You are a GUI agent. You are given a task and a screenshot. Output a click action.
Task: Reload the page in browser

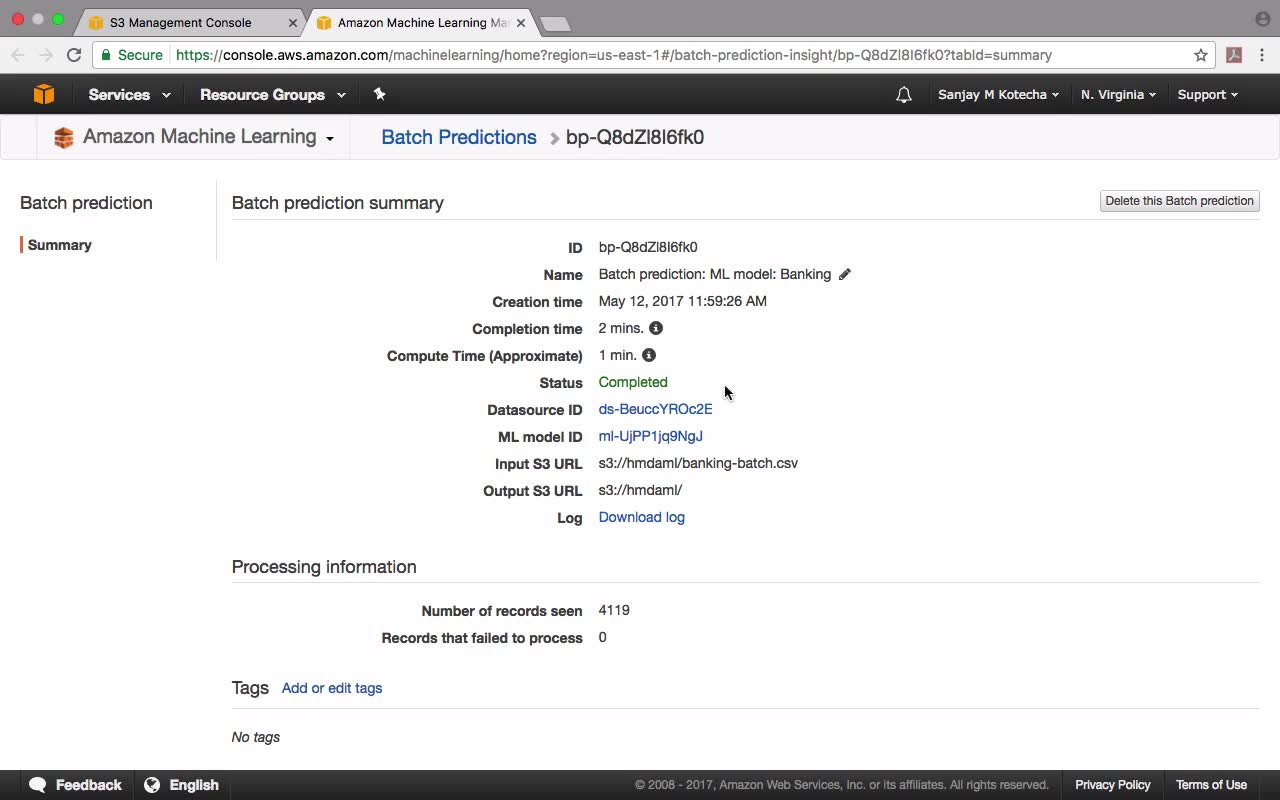(x=74, y=55)
